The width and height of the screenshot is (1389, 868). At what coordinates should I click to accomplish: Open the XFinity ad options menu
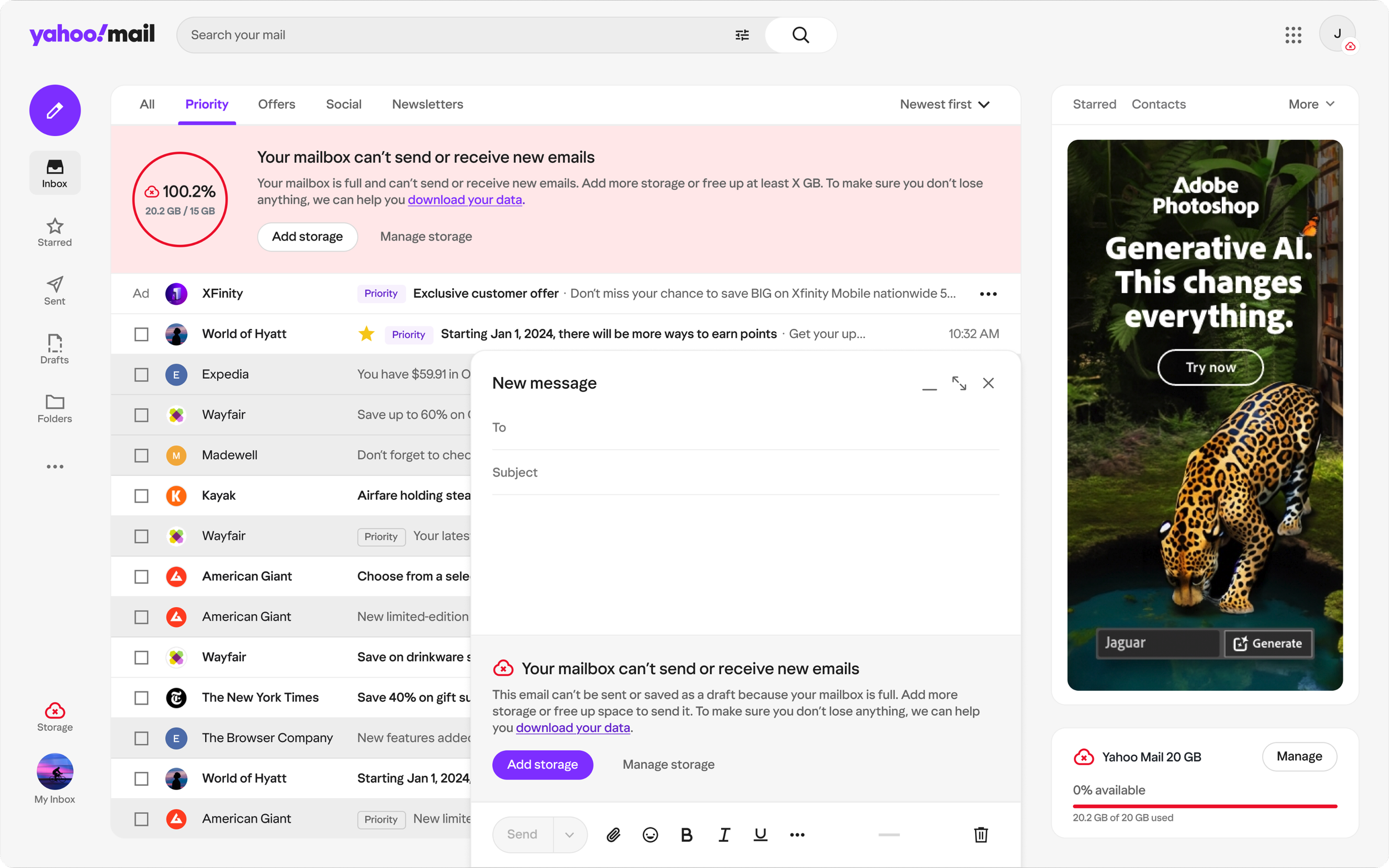click(x=988, y=294)
